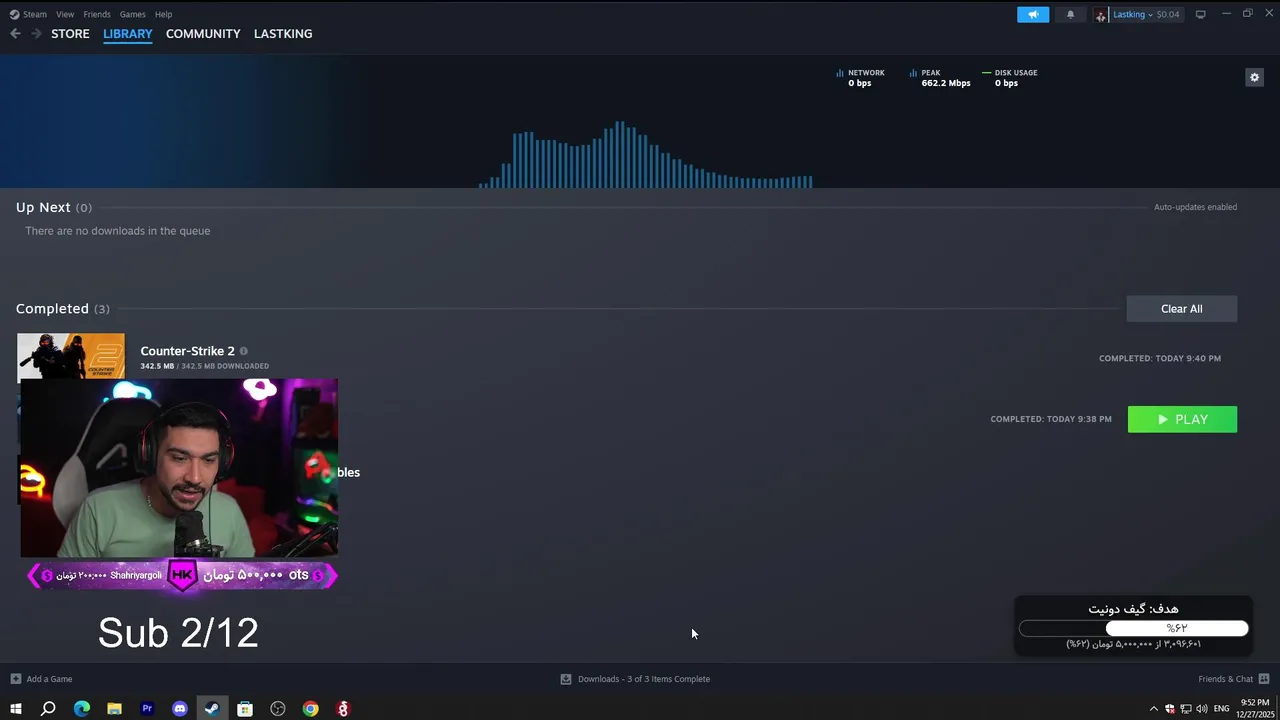Image resolution: width=1280 pixels, height=720 pixels.
Task: Click Clear All completed downloads
Action: 1181,309
